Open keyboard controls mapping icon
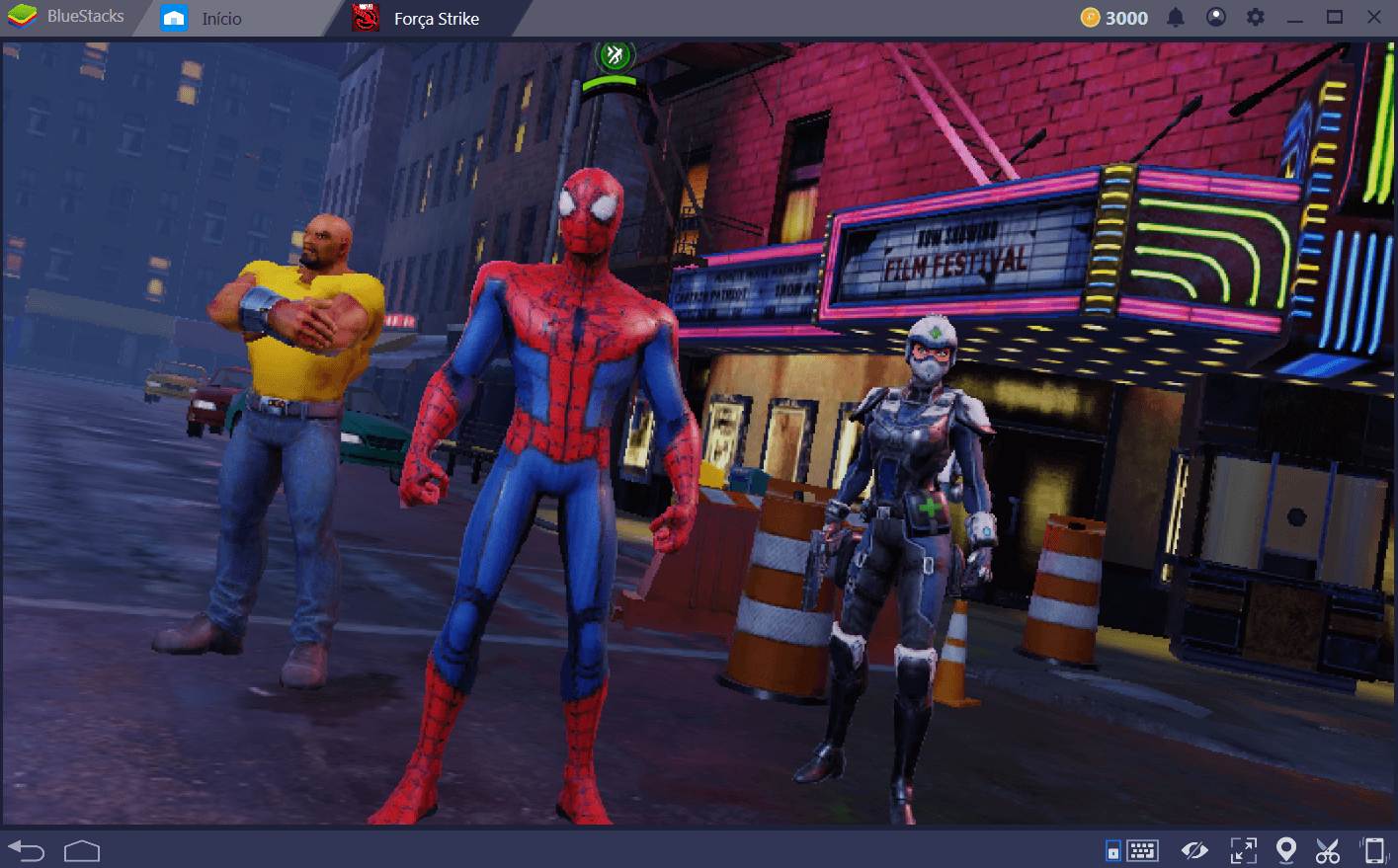The width and height of the screenshot is (1398, 868). click(1143, 850)
